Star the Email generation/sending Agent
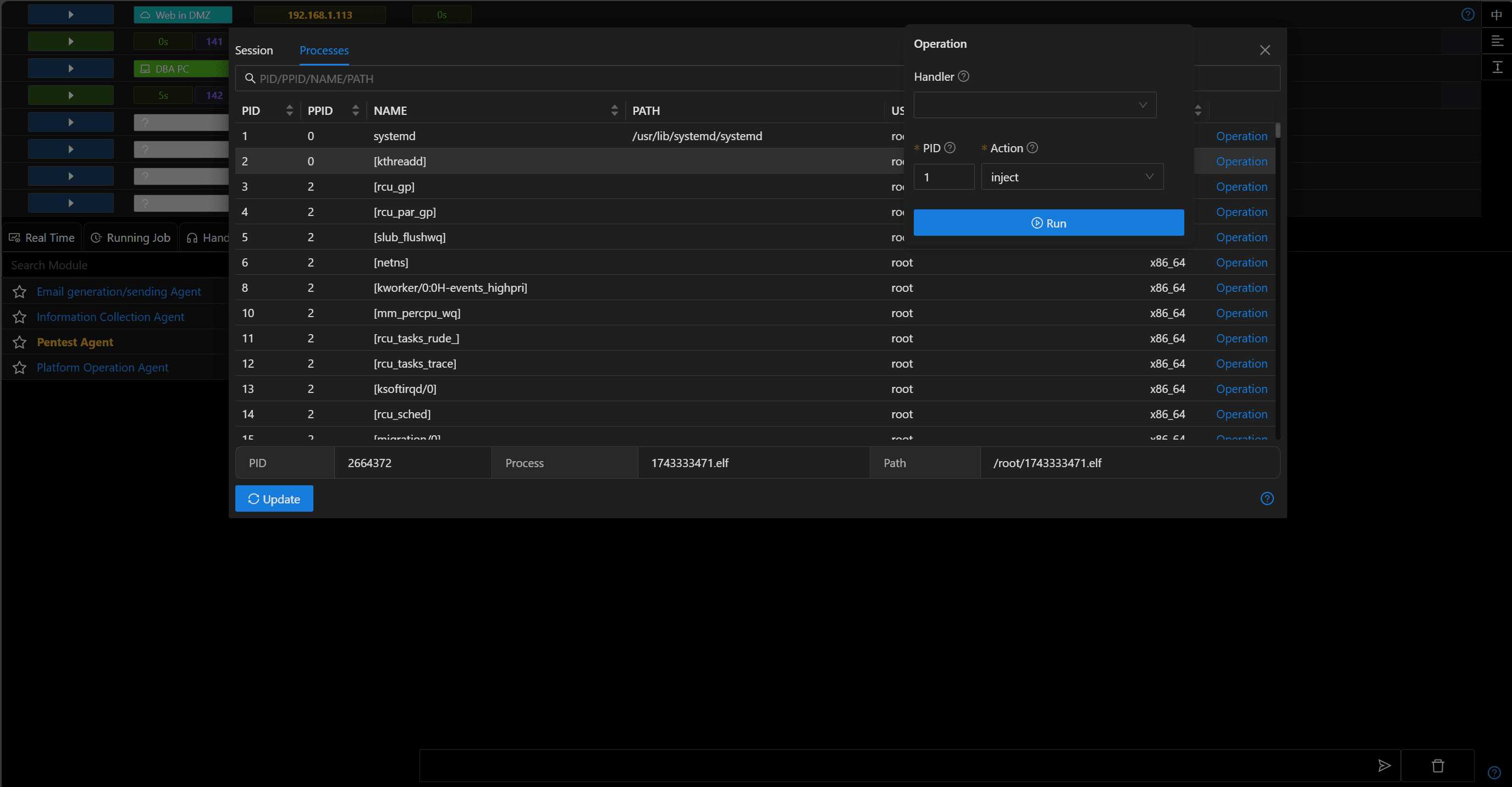1512x787 pixels. pyautogui.click(x=19, y=292)
